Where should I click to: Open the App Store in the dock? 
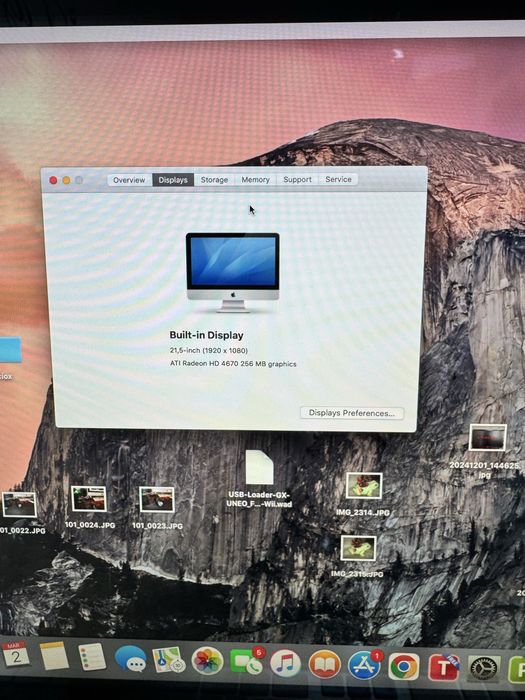[364, 665]
